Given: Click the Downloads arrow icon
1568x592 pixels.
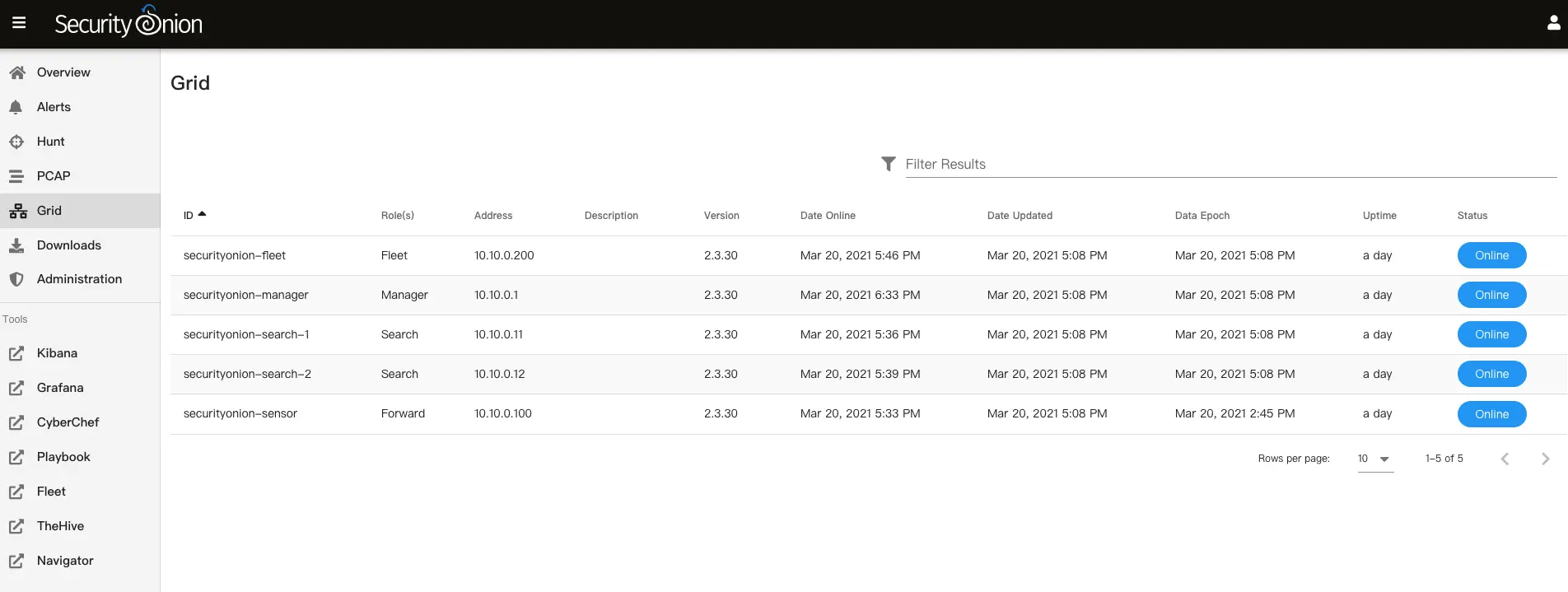Looking at the screenshot, I should [16, 245].
